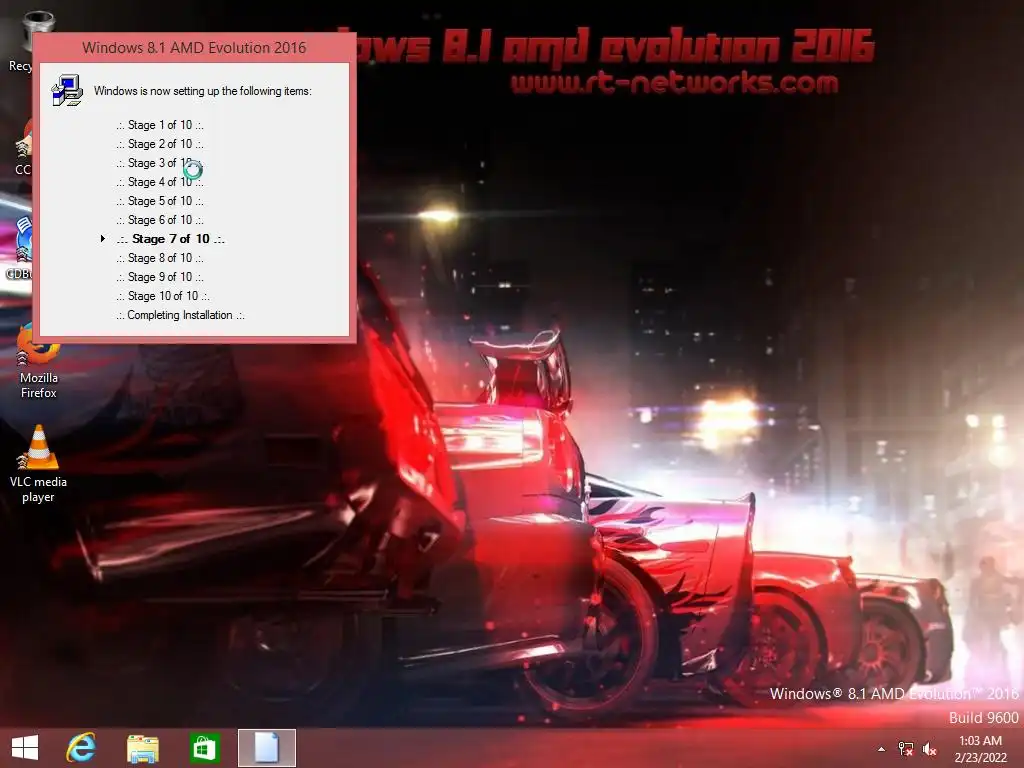Select the 'Stage 2 of 10' line
The width and height of the screenshot is (1024, 768).
160,144
